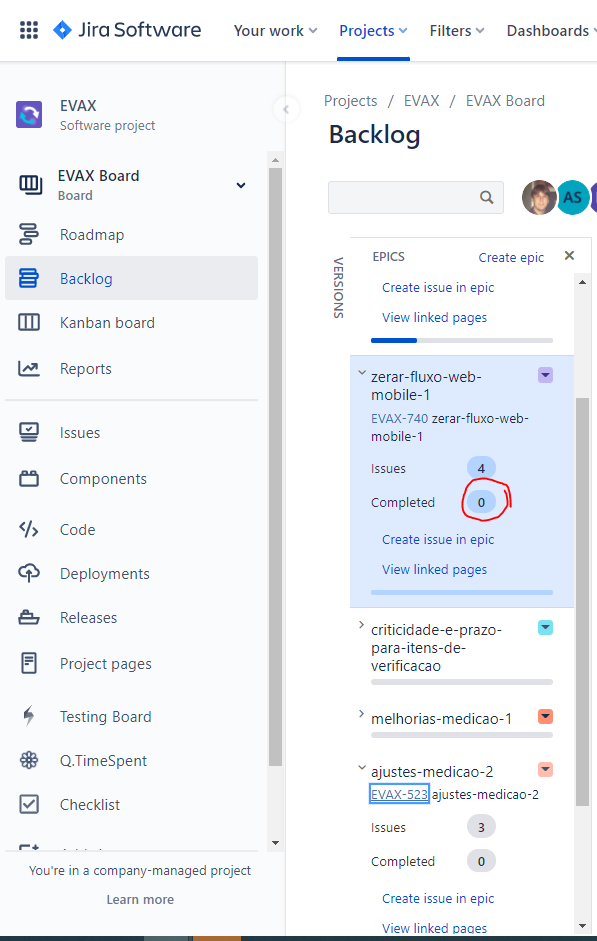
Task: Click the Code brackets icon
Action: (29, 529)
